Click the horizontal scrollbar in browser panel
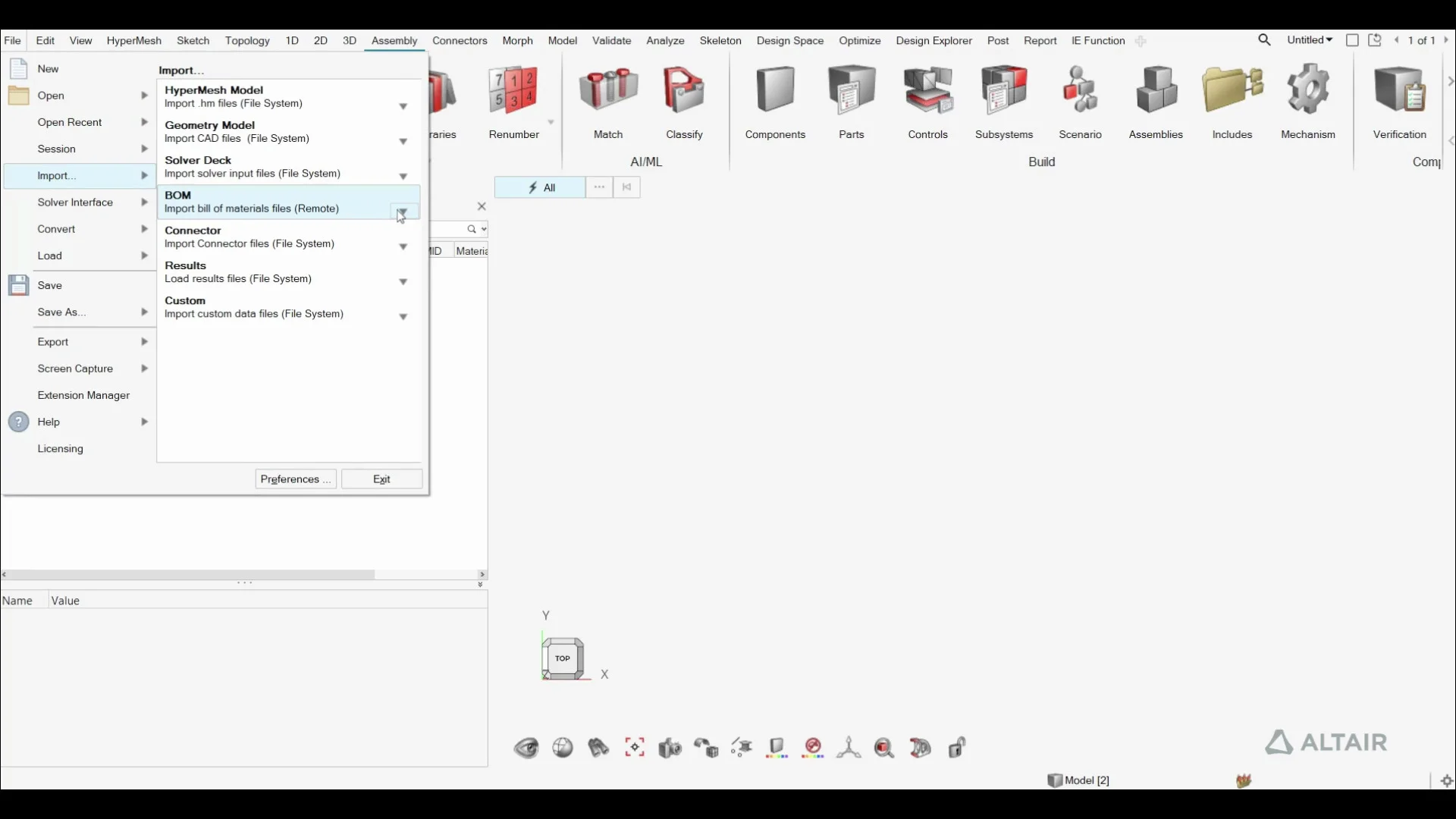 (190, 575)
